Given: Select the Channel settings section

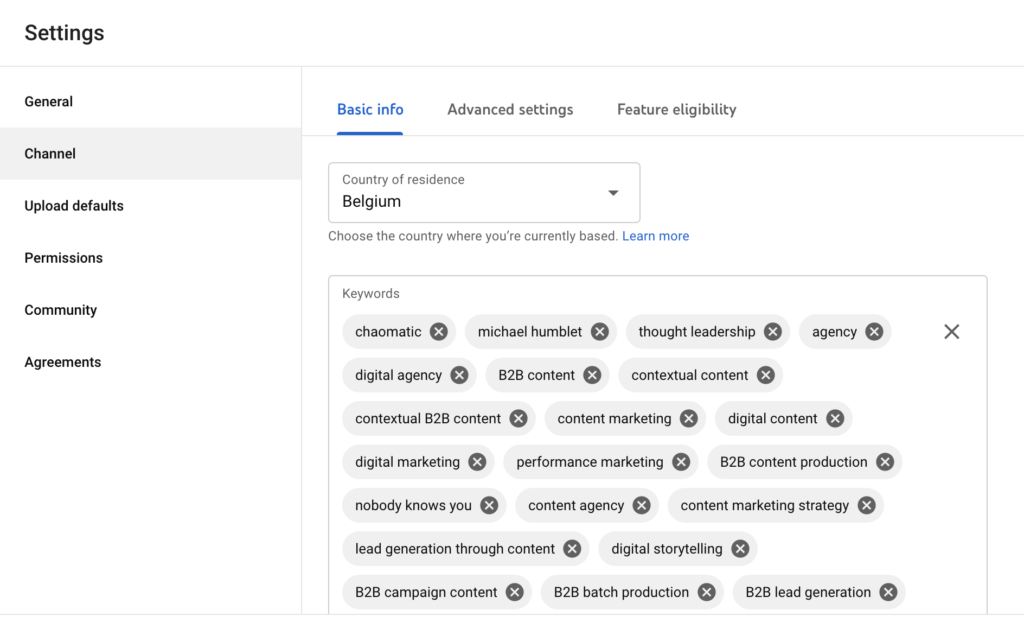Looking at the screenshot, I should (150, 153).
